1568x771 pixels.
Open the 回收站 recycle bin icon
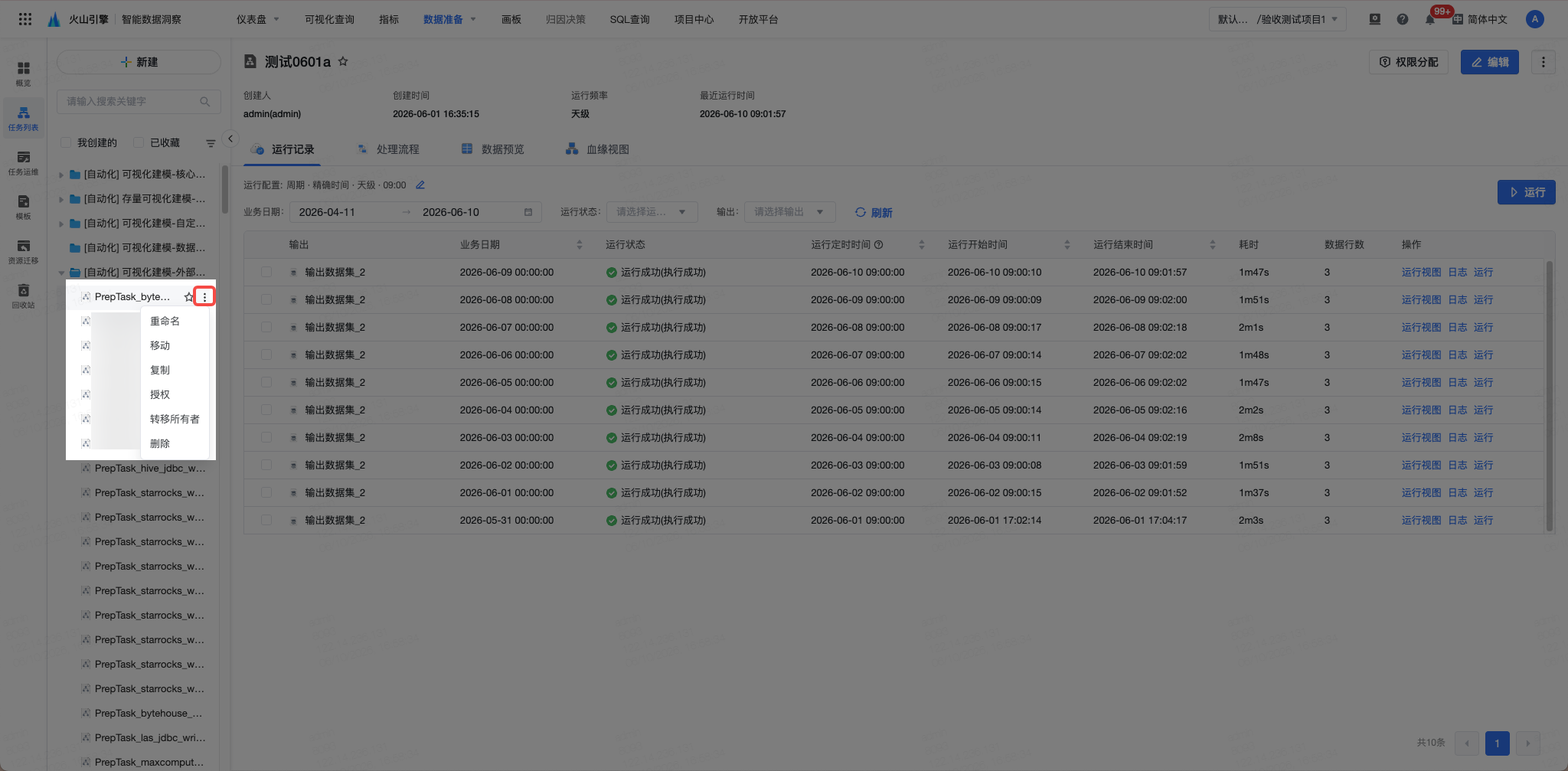(x=24, y=296)
